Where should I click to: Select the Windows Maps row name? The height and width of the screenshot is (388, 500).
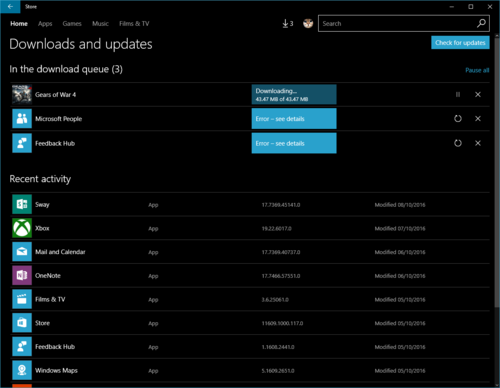pos(56,371)
